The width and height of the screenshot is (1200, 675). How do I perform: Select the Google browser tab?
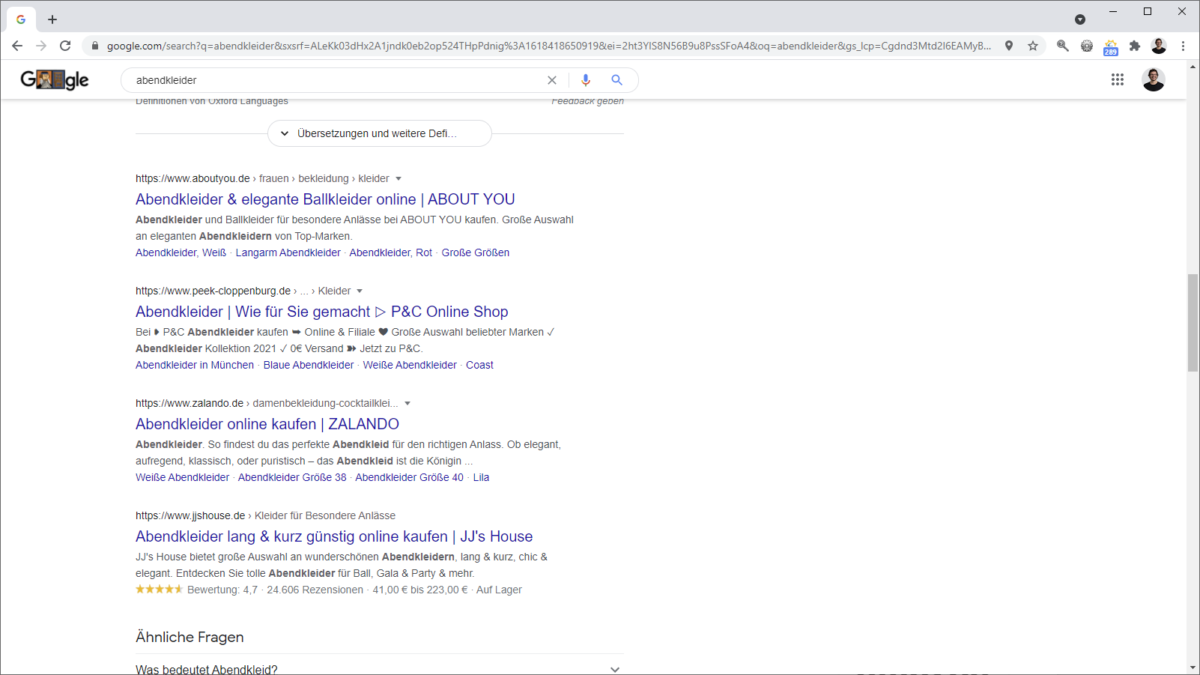[21, 19]
